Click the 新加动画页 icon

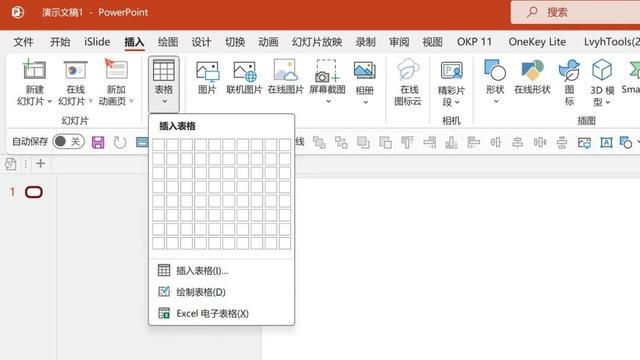[x=116, y=69]
